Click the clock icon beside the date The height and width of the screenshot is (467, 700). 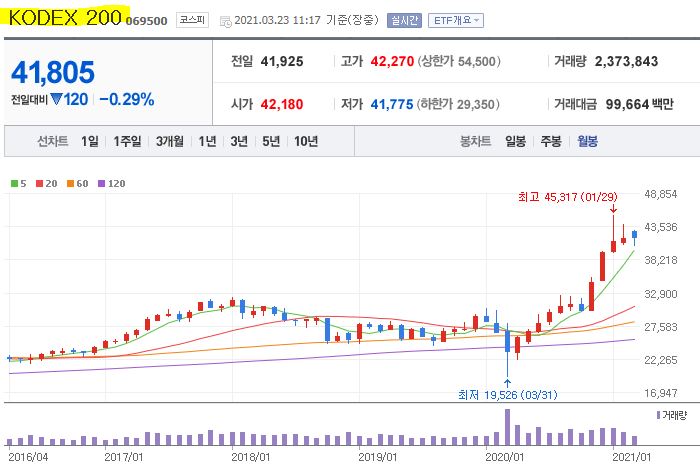(x=226, y=21)
